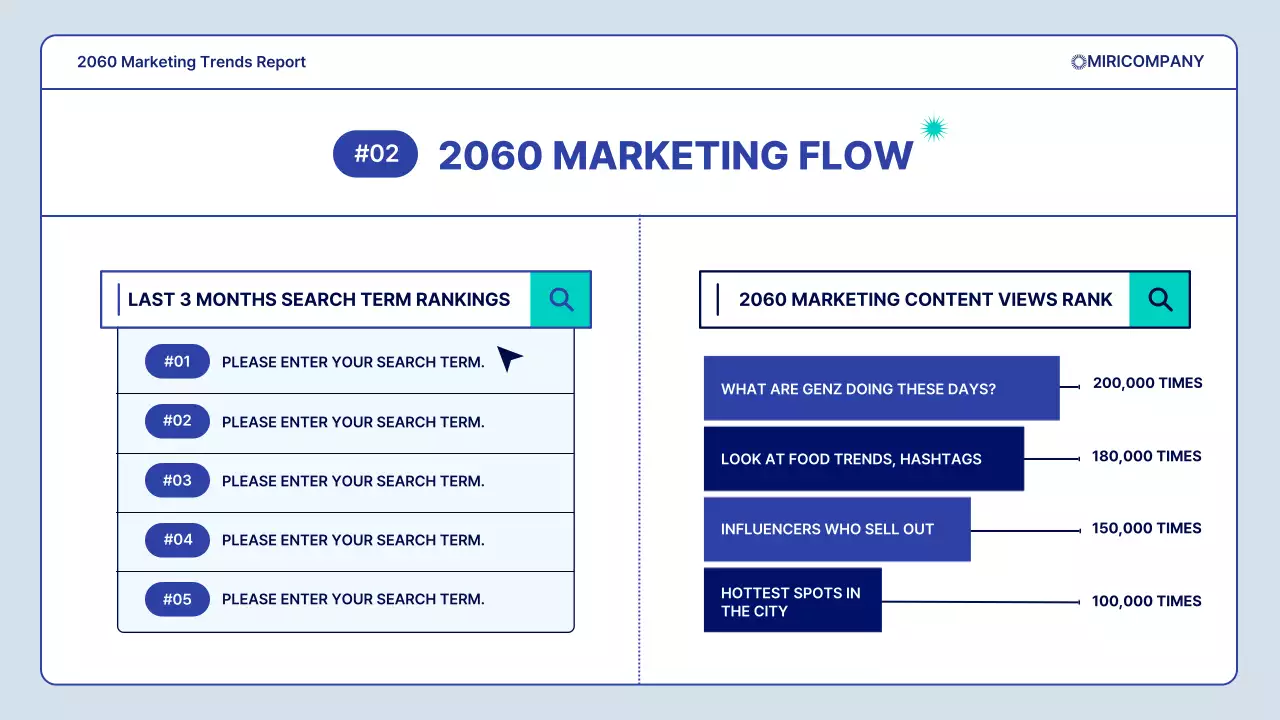The width and height of the screenshot is (1280, 720).
Task: Select the 'HOTTEST SPOTS IN THE CITY' bar
Action: tap(792, 600)
